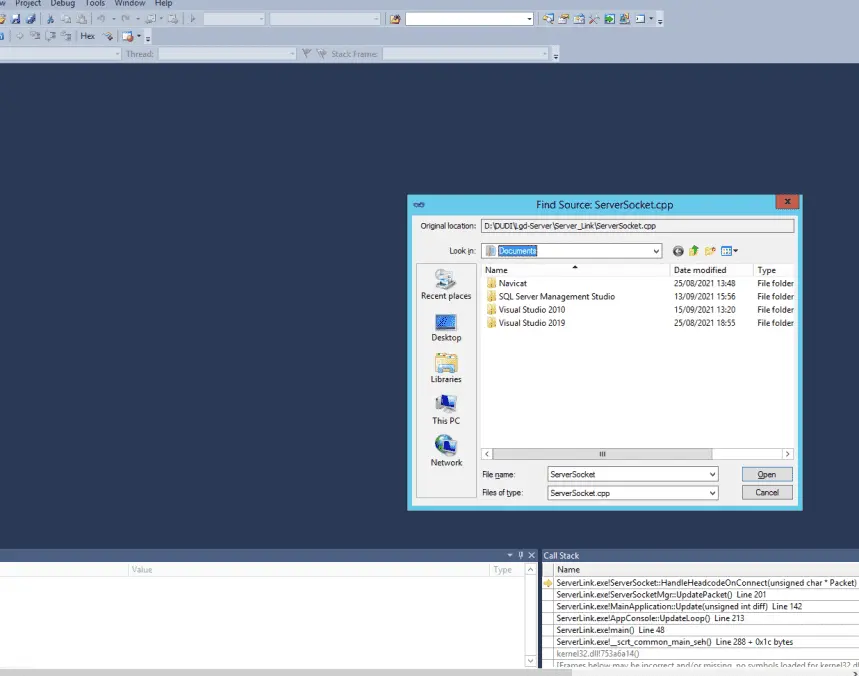Select the SQL Server Management Studio folder
This screenshot has width=859, height=676.
[x=551, y=296]
